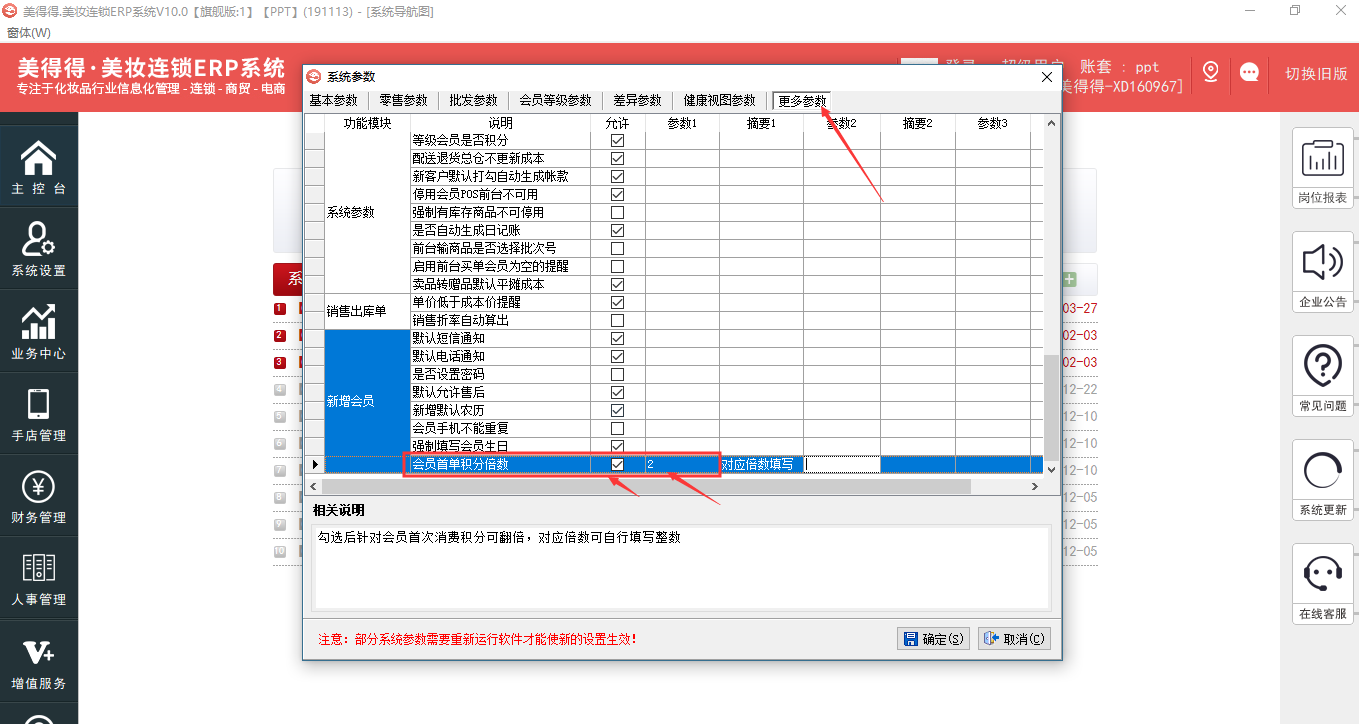Toggle 是否设置密码 checkbox
The image size is (1359, 724).
tap(617, 374)
